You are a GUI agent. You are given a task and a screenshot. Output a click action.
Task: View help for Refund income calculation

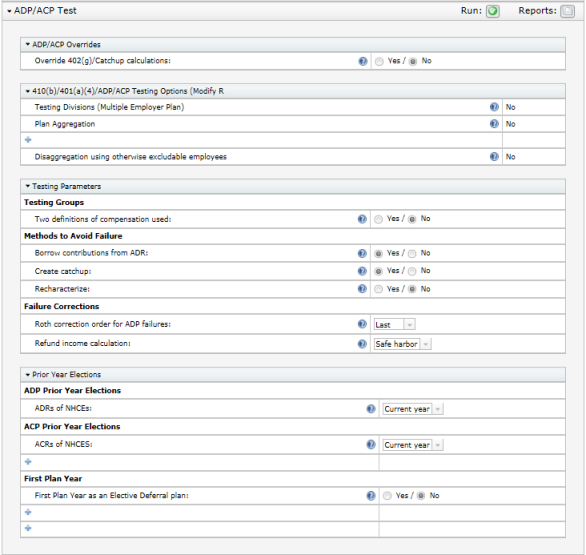[x=362, y=344]
